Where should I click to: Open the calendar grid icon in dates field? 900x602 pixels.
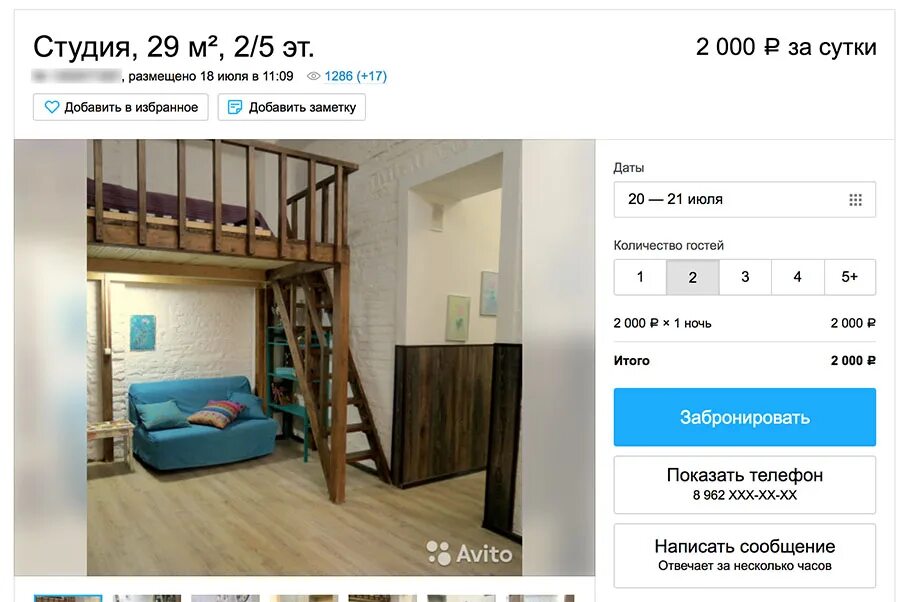(855, 200)
